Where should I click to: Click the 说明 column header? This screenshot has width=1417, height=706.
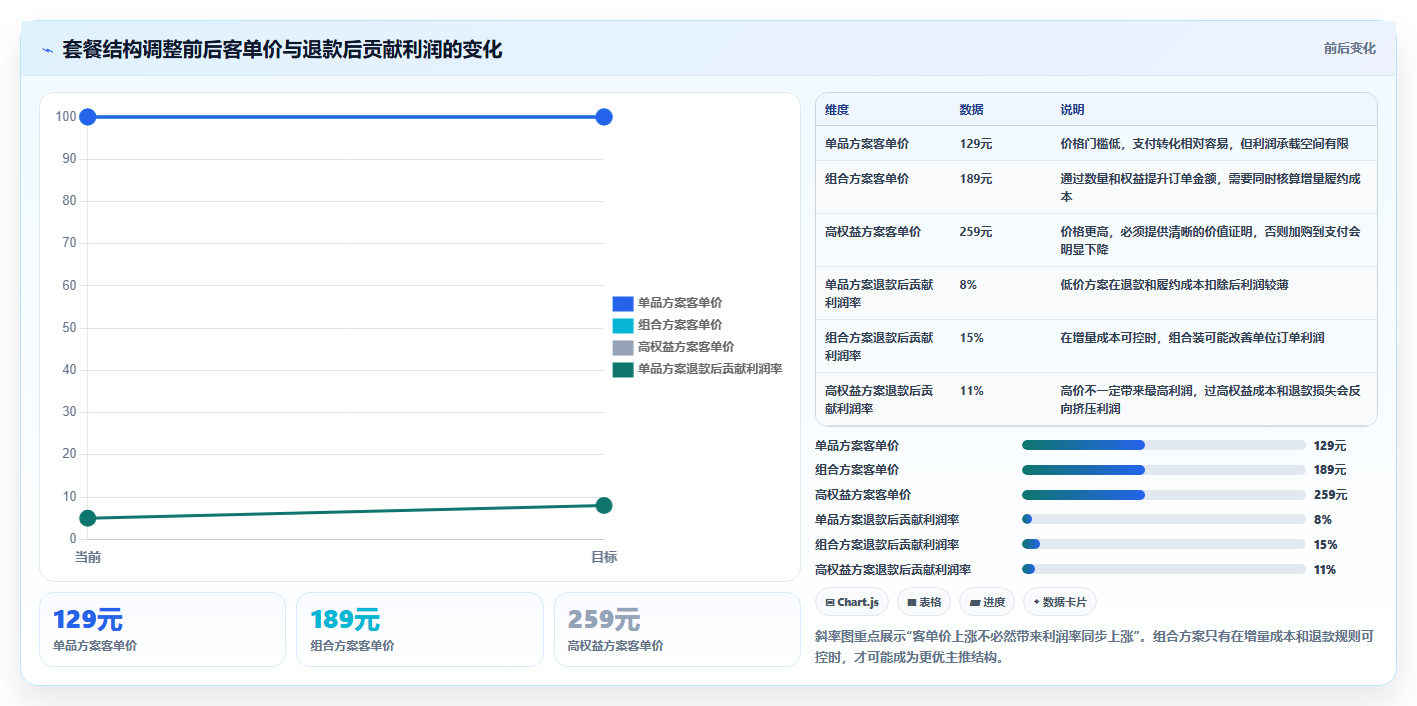[1072, 110]
